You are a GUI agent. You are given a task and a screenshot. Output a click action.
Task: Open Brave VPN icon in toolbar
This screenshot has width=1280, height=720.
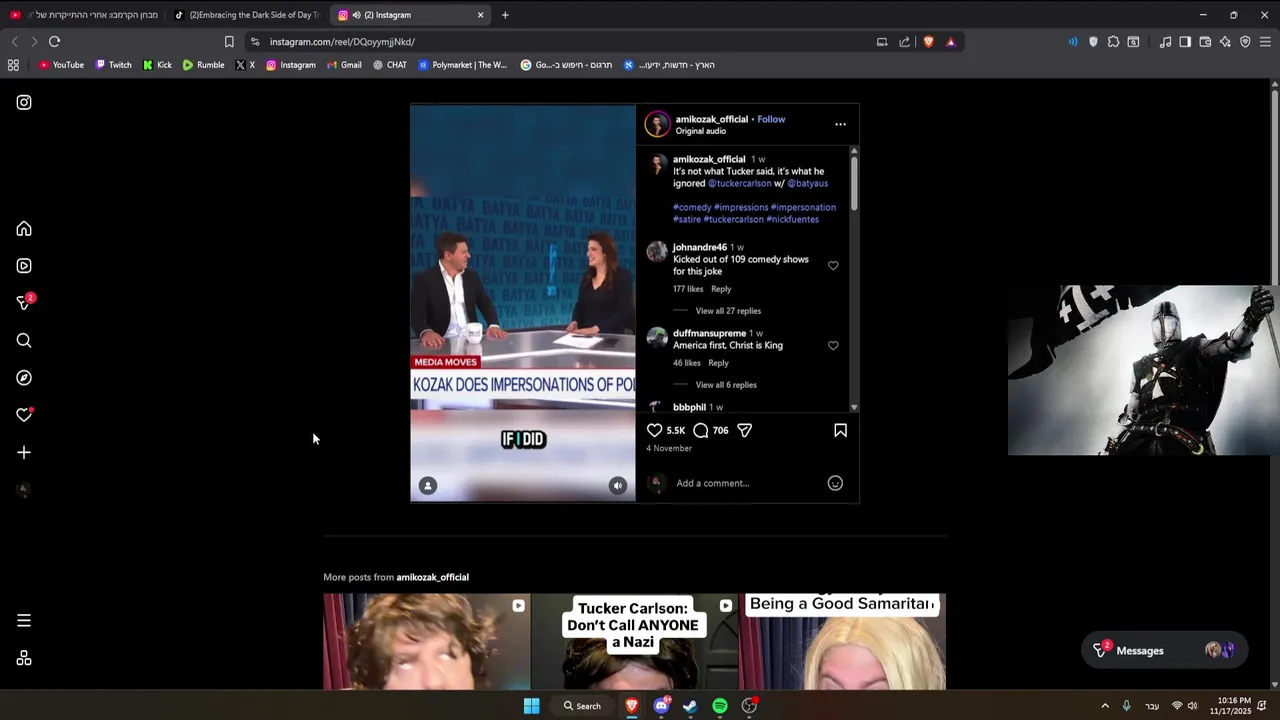[x=1245, y=42]
